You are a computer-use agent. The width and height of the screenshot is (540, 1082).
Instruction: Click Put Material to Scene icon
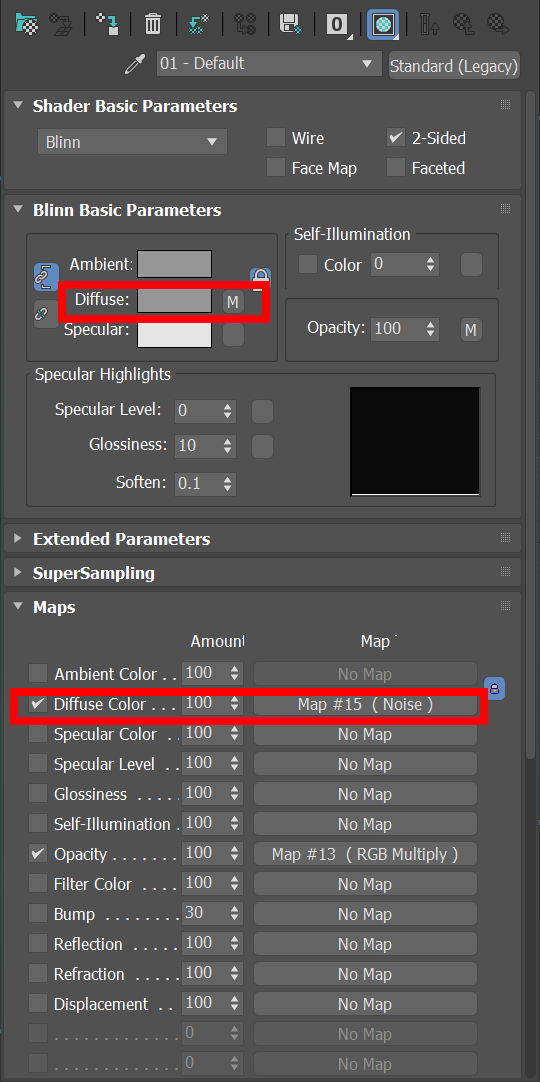[62, 24]
